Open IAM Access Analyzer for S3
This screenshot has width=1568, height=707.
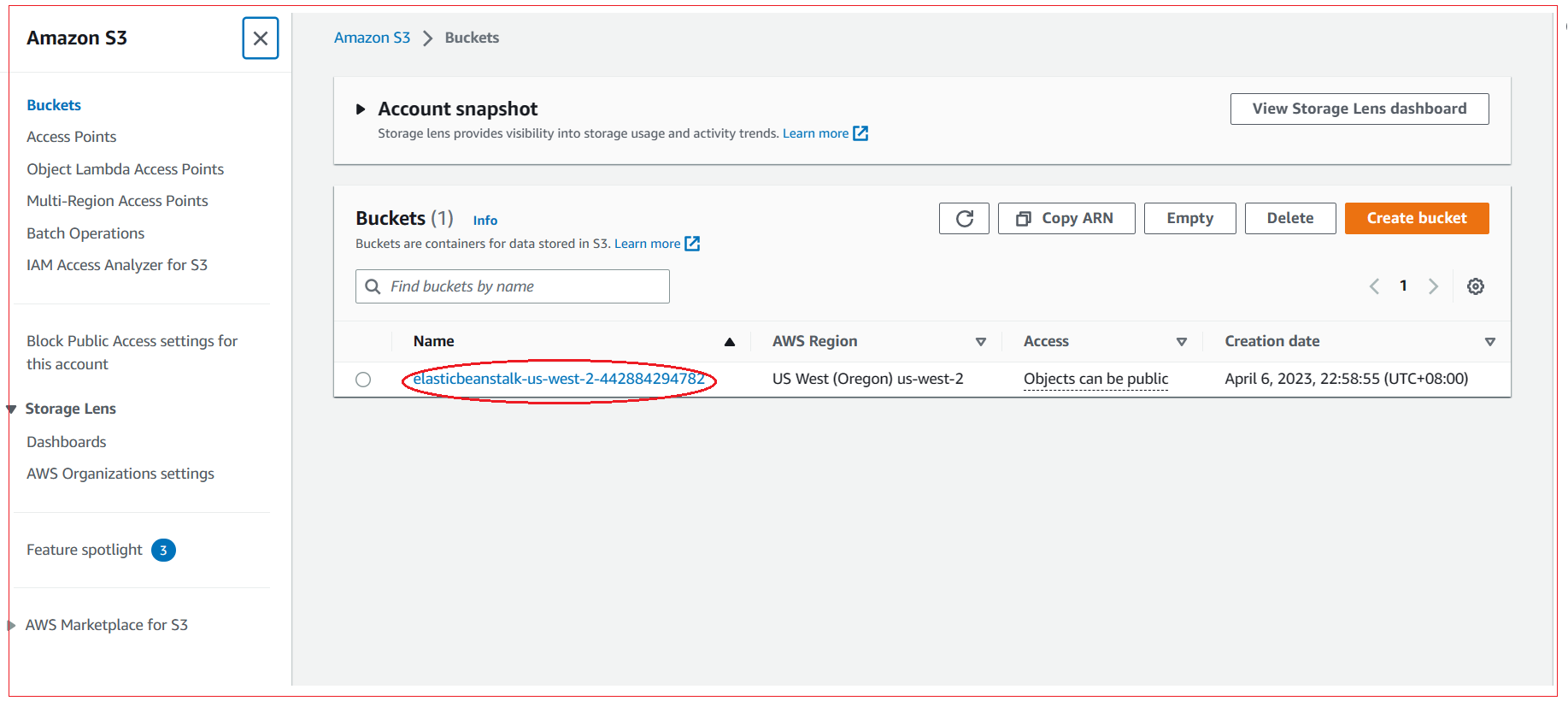(117, 265)
